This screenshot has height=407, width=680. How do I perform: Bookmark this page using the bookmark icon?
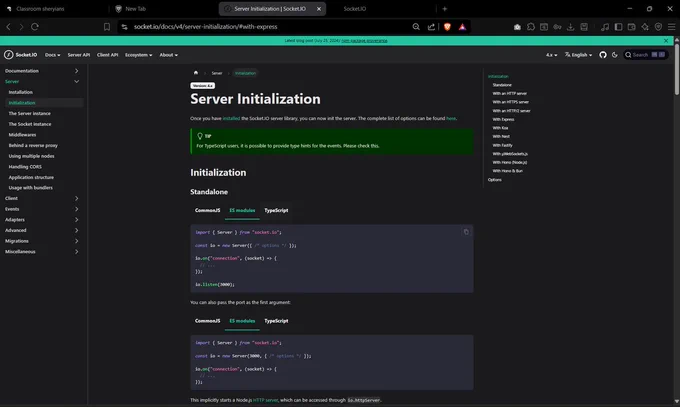coord(107,27)
